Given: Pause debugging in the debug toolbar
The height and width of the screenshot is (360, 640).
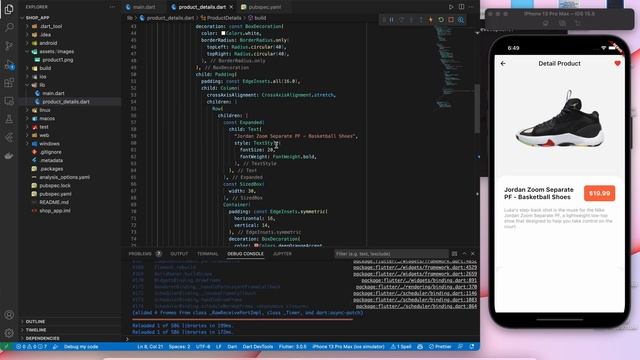Looking at the screenshot, I should pos(391,20).
